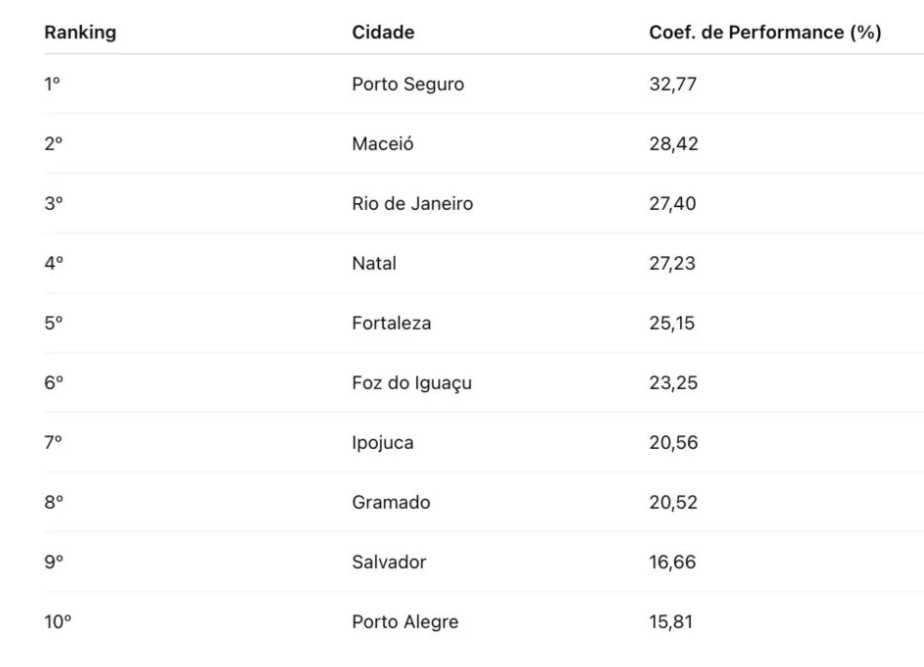Select the Porto Alegre city cell
Image resolution: width=924 pixels, height=667 pixels.
405,622
